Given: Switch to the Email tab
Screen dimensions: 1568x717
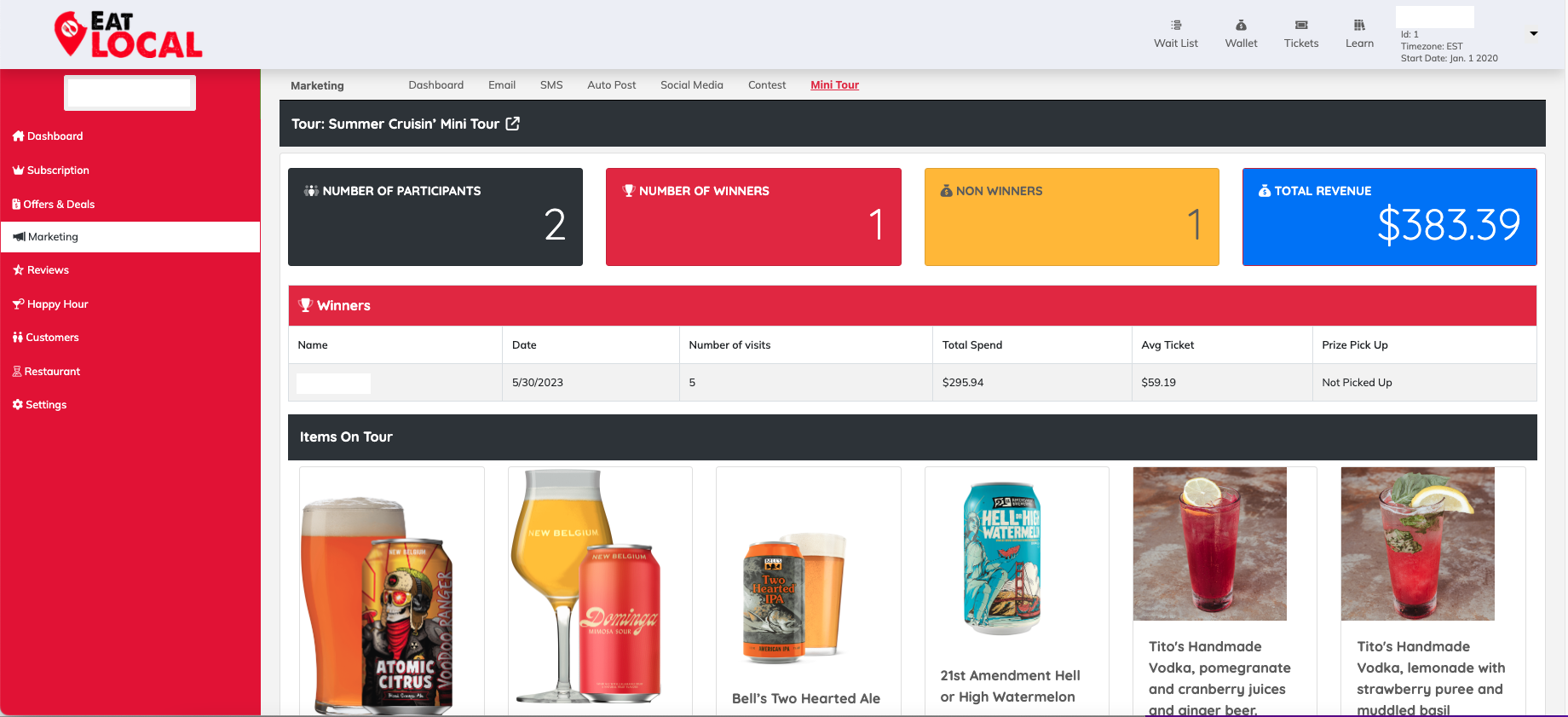Looking at the screenshot, I should pos(502,85).
